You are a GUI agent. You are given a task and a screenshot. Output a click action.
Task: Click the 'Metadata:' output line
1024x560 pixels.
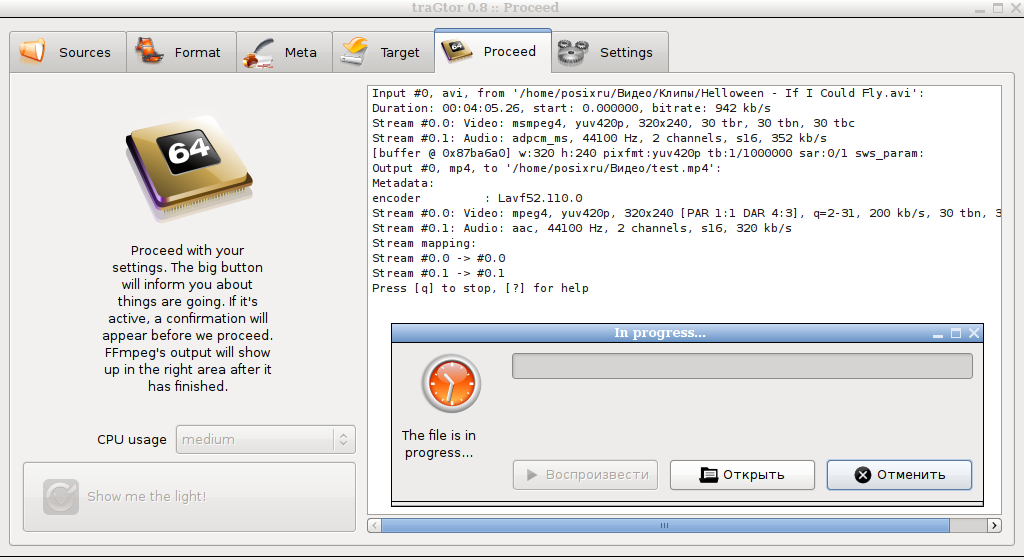point(403,183)
